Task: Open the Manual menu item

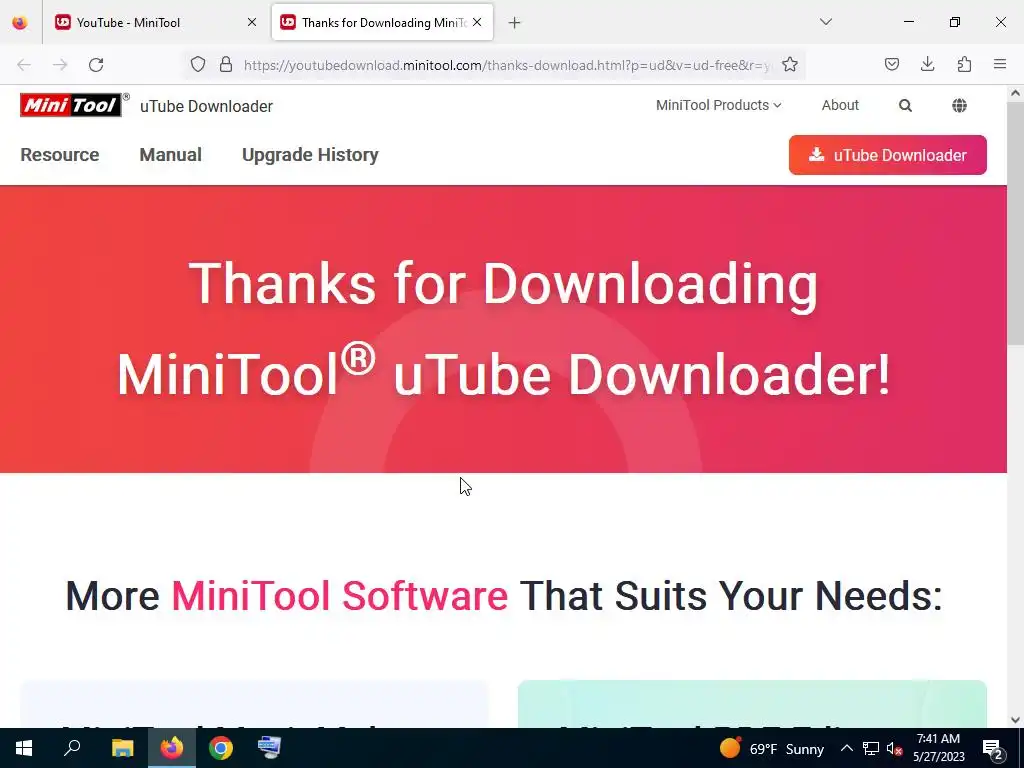Action: coord(170,155)
